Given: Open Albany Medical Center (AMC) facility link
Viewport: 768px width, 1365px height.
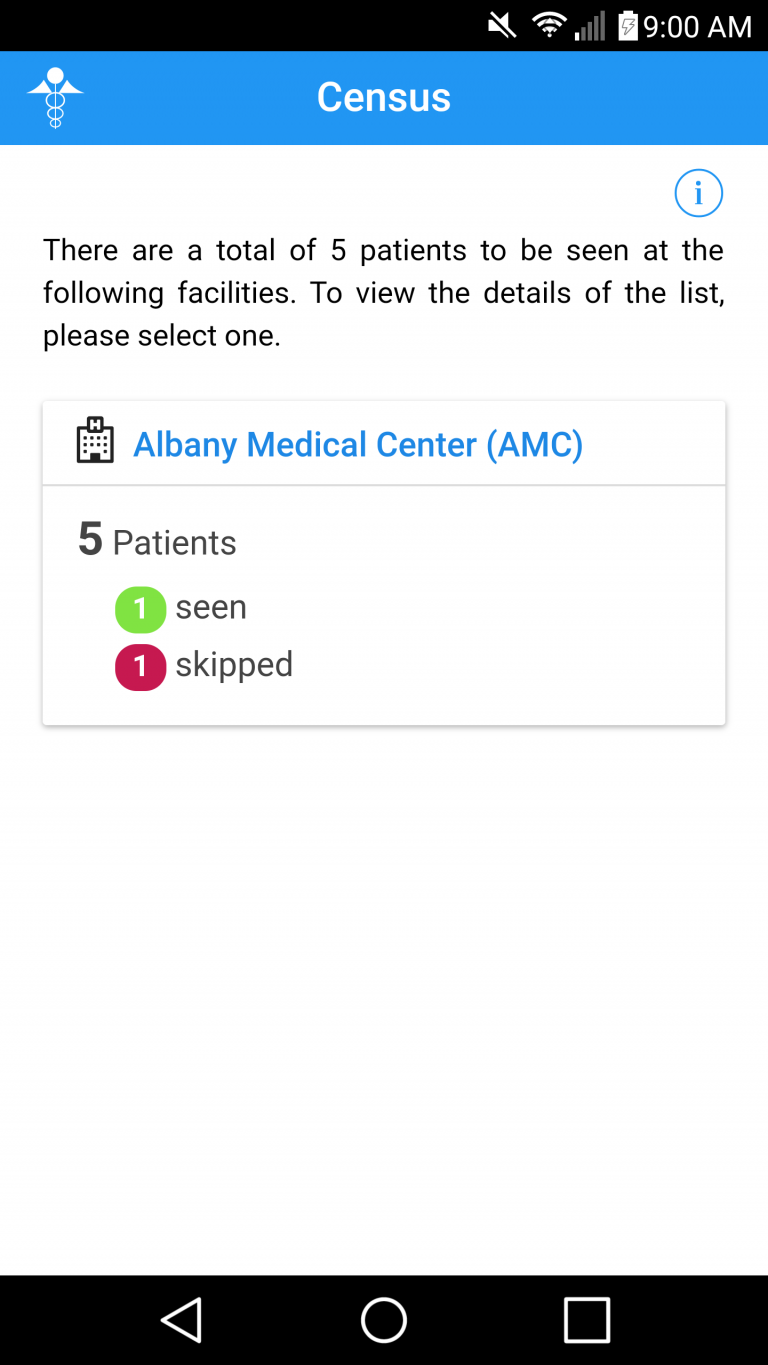Looking at the screenshot, I should (x=358, y=444).
